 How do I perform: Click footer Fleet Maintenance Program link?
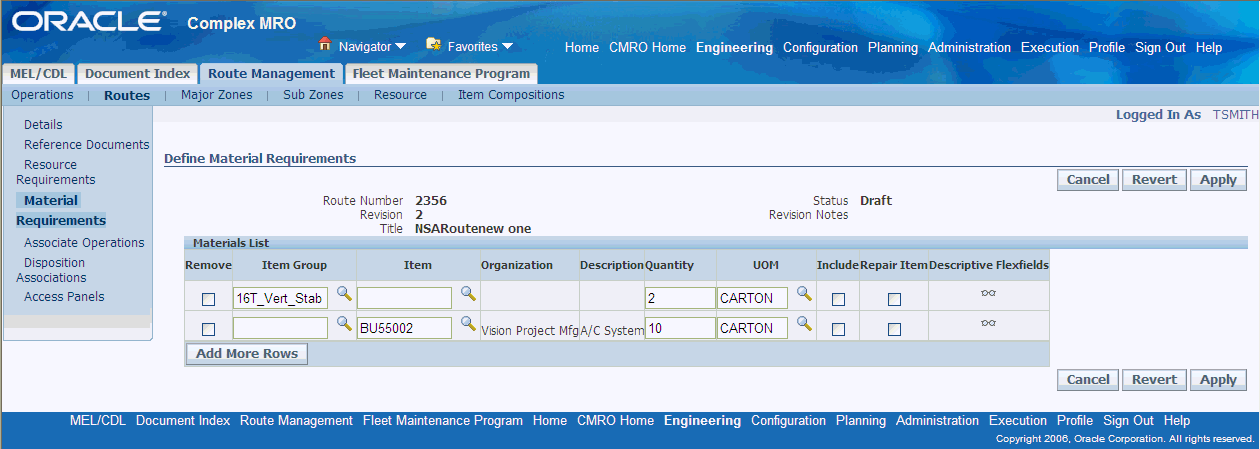pos(443,421)
